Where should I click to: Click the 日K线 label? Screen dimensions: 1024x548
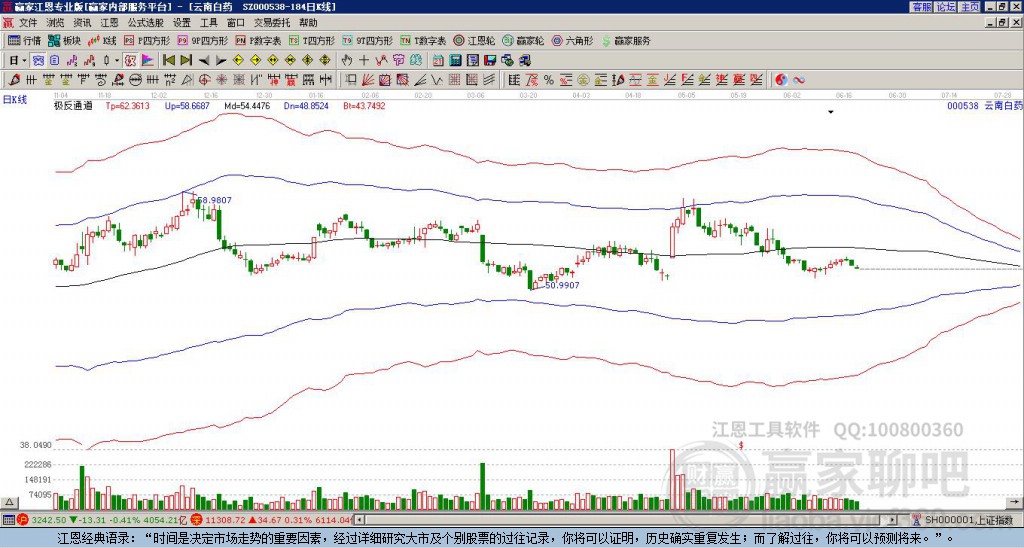(x=15, y=99)
